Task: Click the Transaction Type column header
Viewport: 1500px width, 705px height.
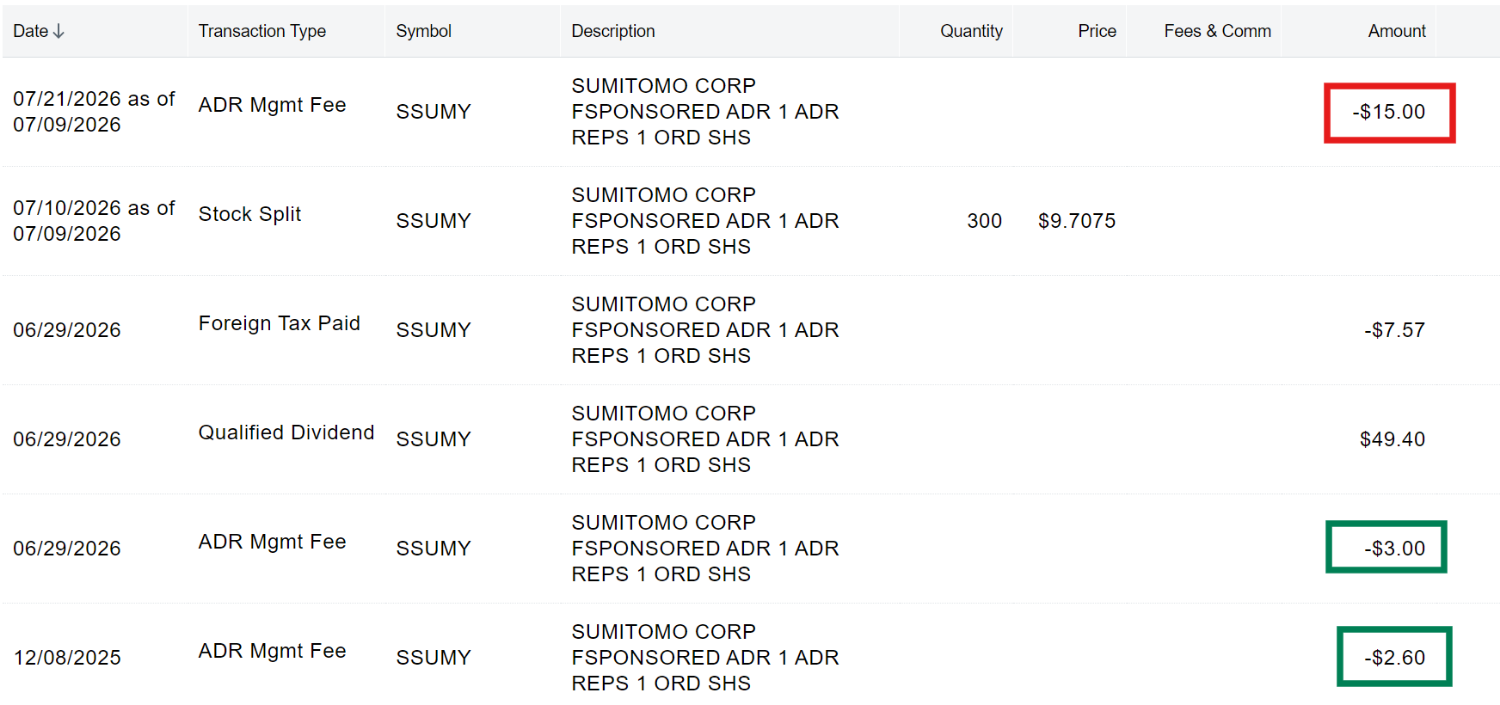Action: click(262, 31)
